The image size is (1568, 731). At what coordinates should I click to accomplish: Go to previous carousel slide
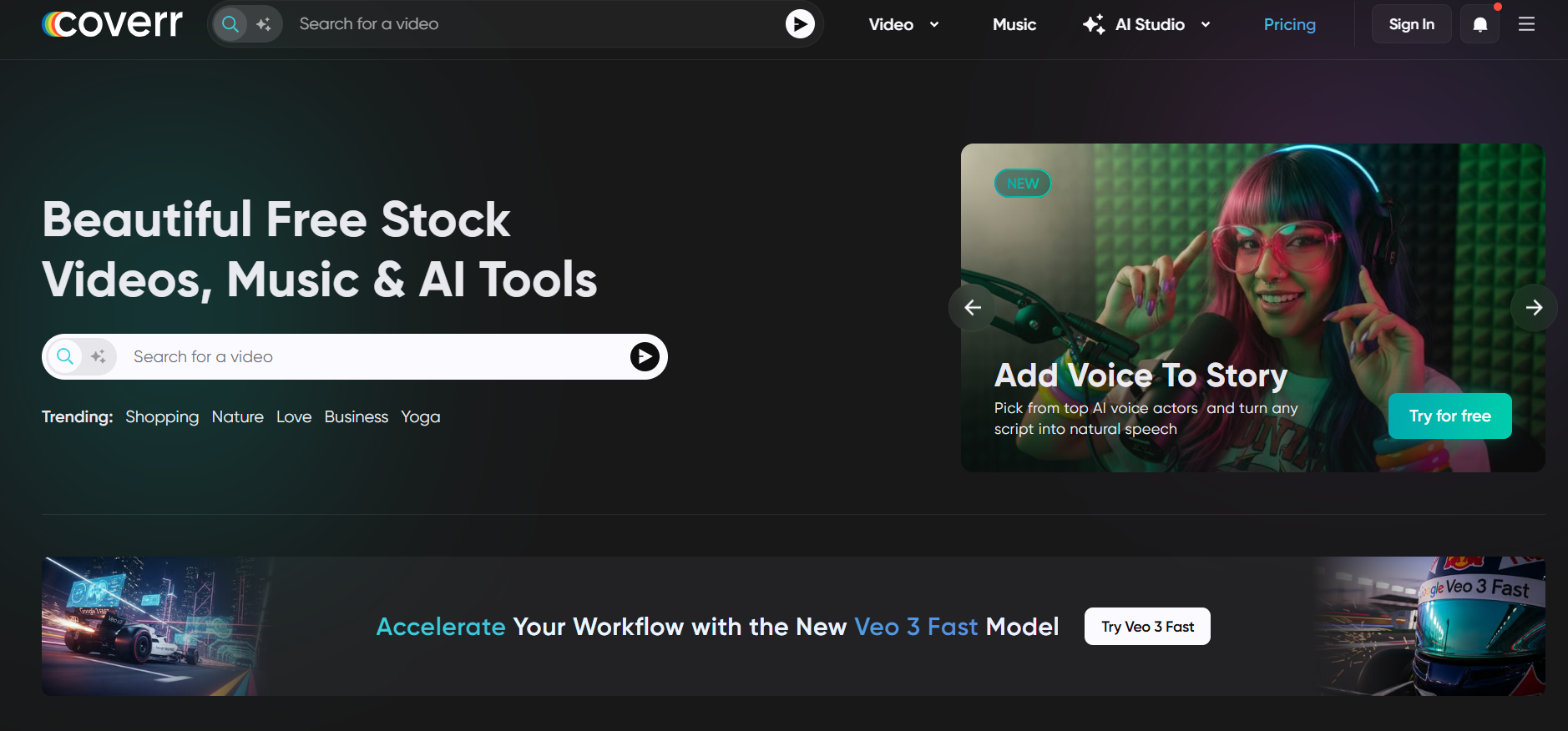972,308
